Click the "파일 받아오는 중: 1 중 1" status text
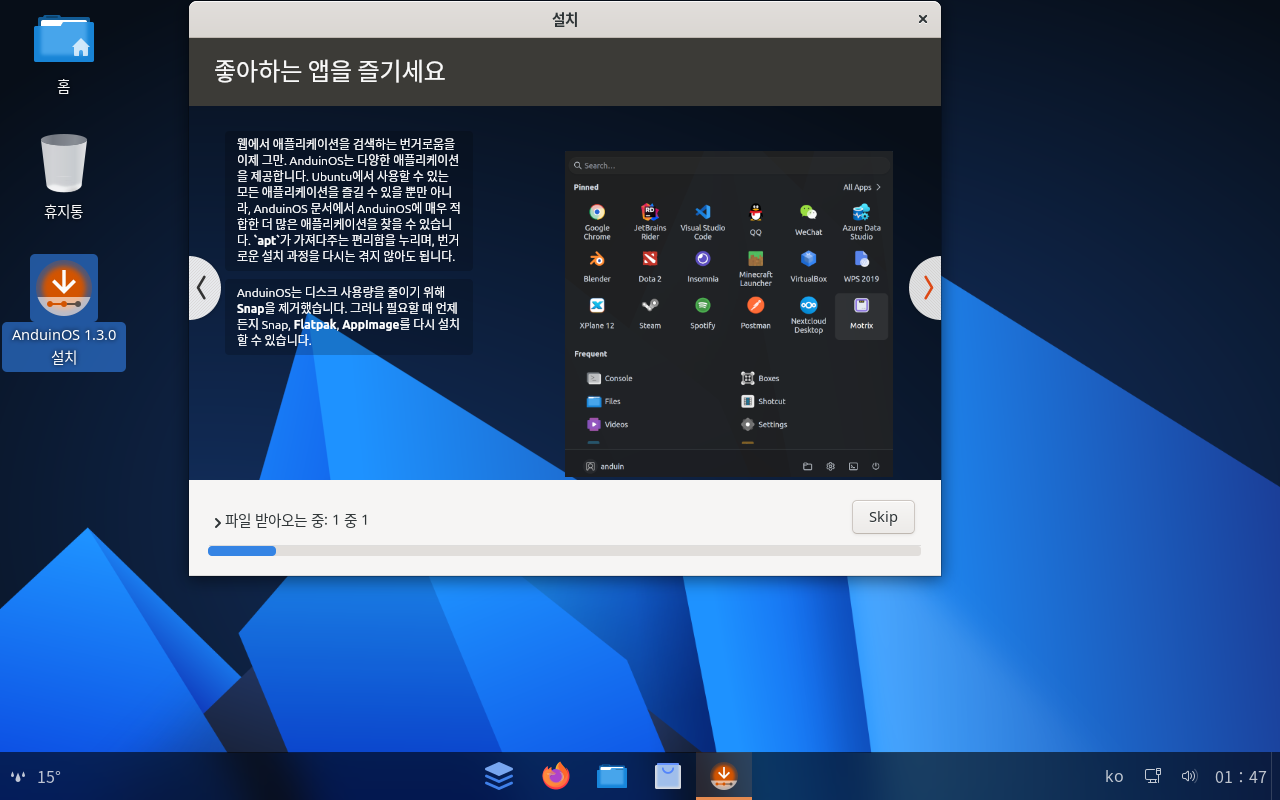Screen dimensions: 1280x800 (x=297, y=520)
